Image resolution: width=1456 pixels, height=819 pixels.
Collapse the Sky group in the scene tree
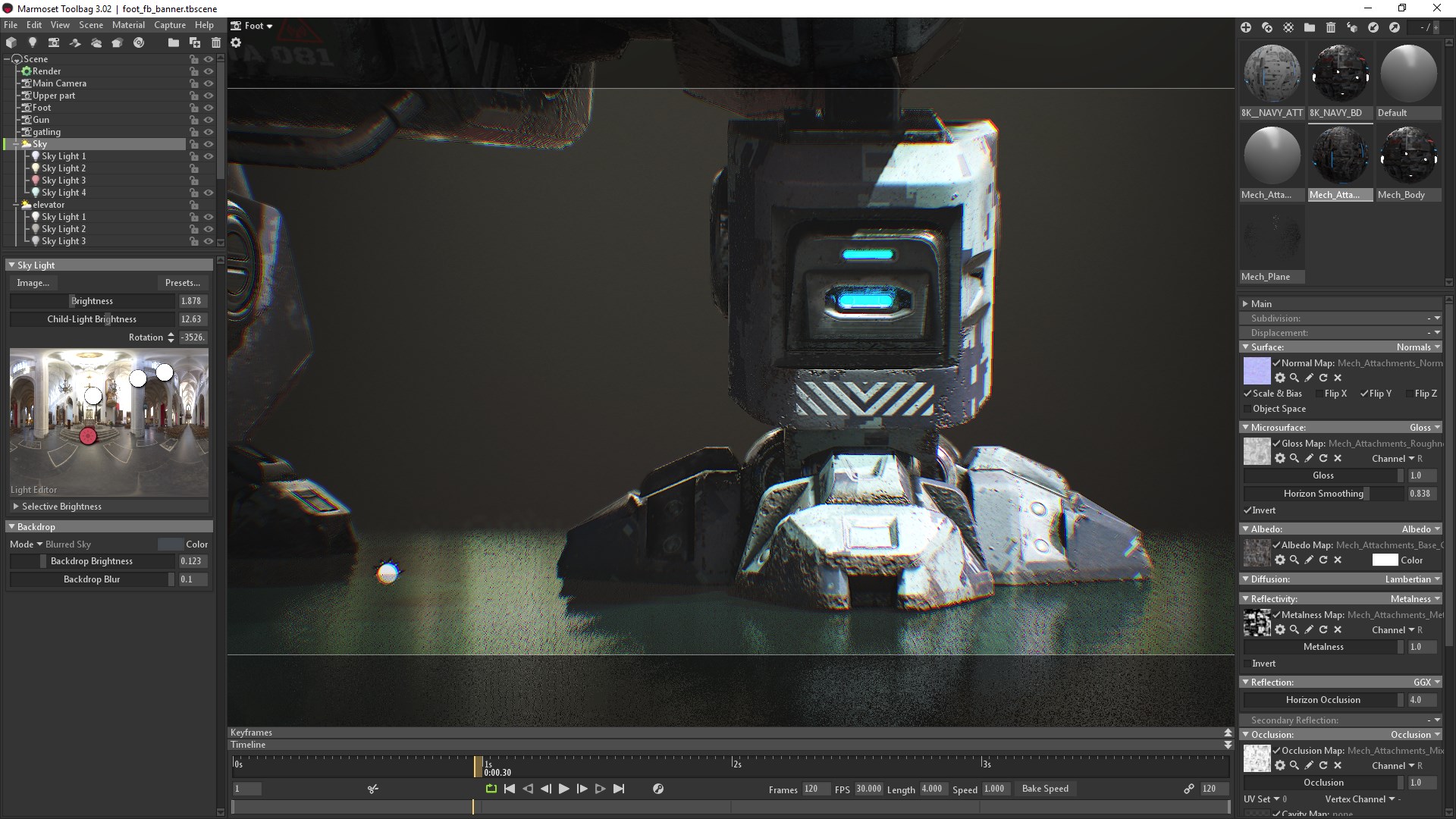pyautogui.click(x=17, y=143)
